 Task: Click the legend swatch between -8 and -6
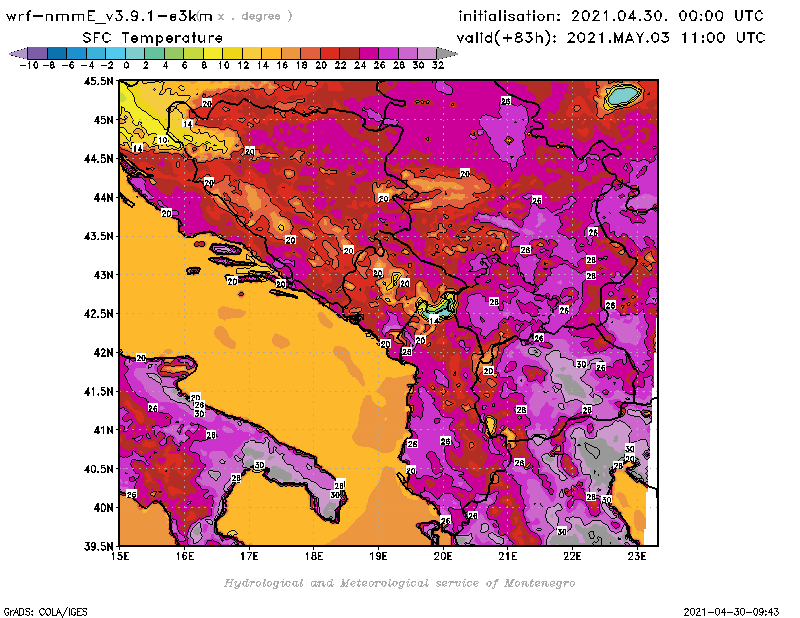[57, 53]
